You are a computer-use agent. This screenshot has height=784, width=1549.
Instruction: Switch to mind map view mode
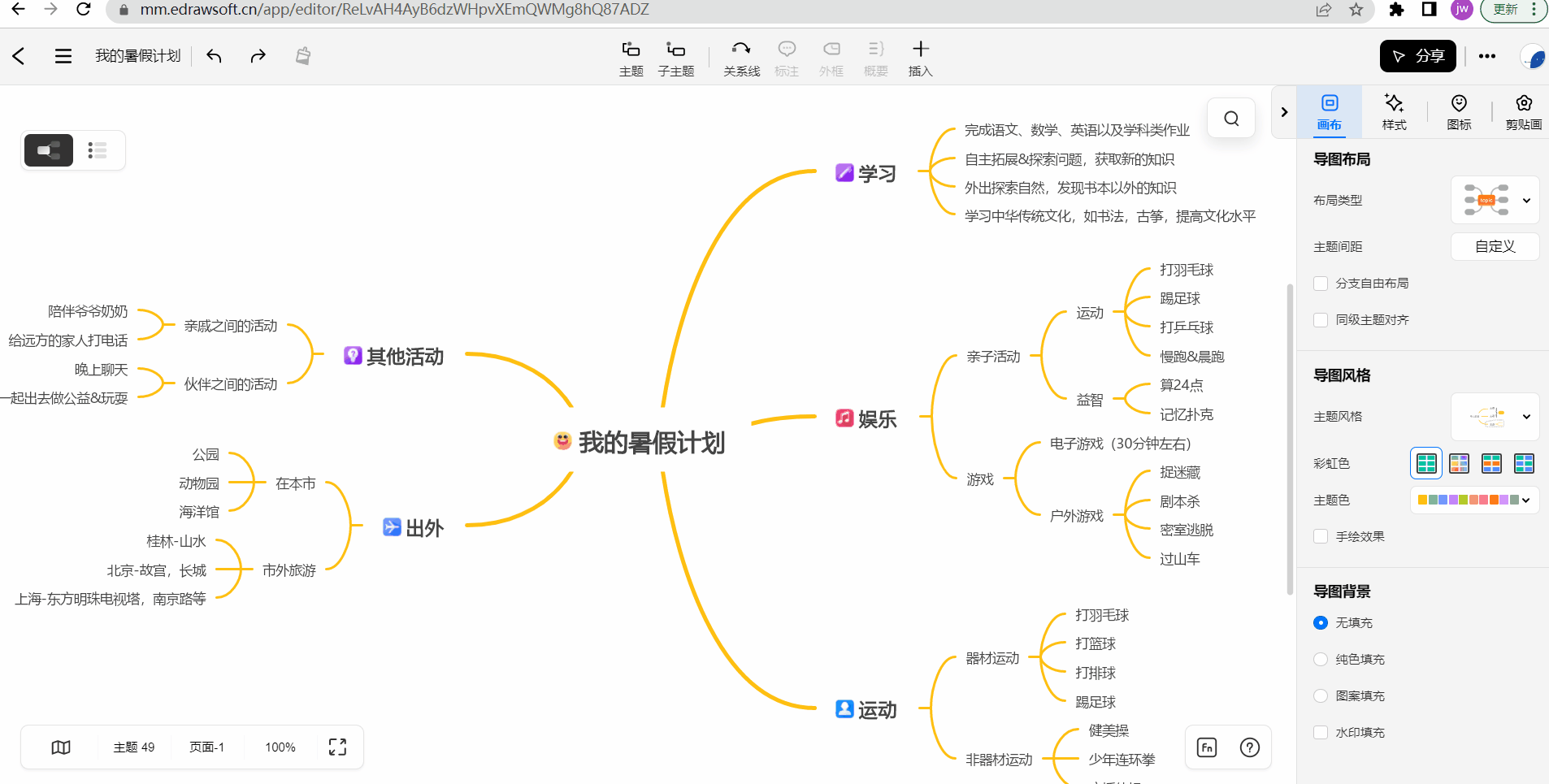point(49,150)
